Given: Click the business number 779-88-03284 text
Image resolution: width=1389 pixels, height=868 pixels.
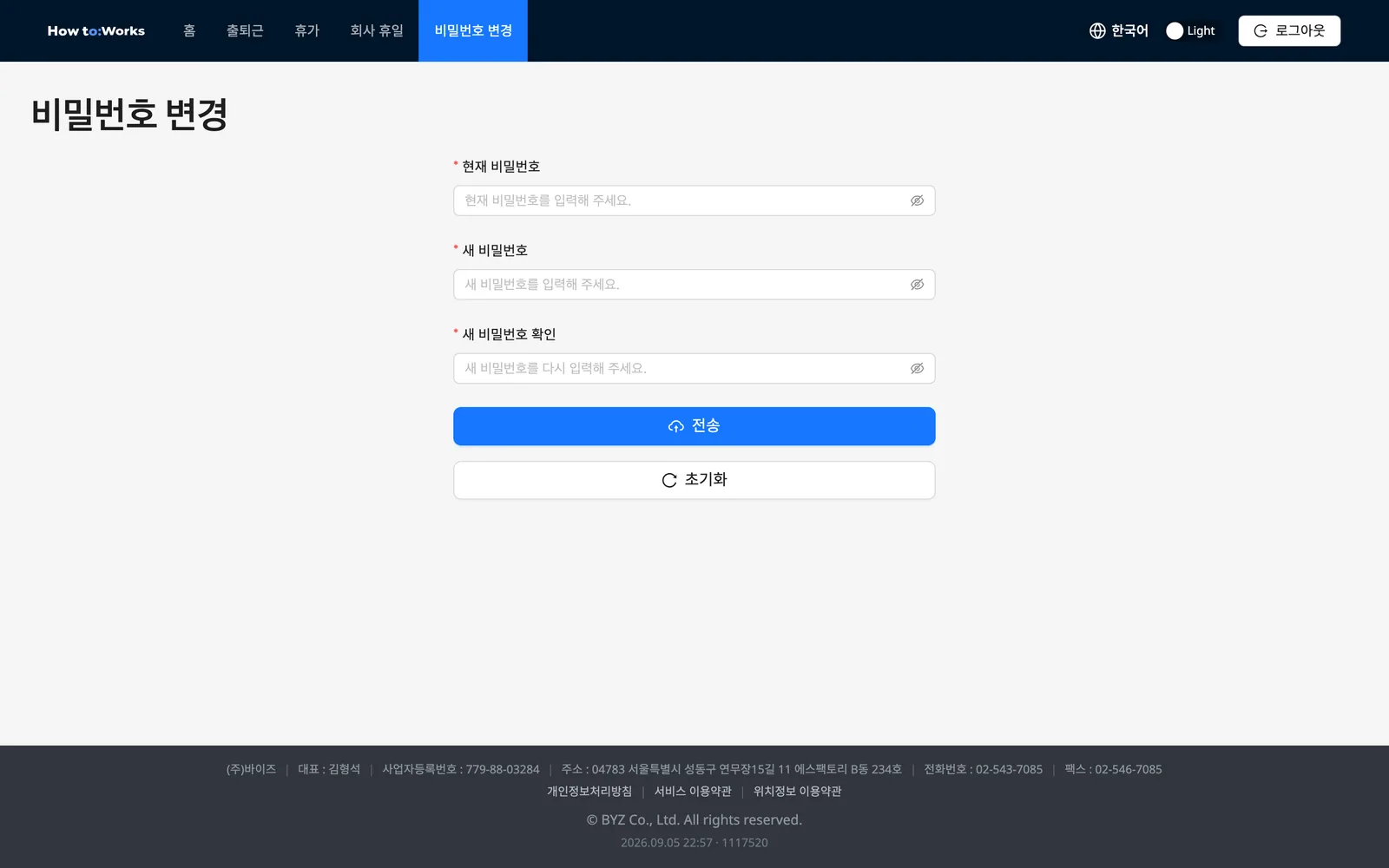Looking at the screenshot, I should 503,769.
